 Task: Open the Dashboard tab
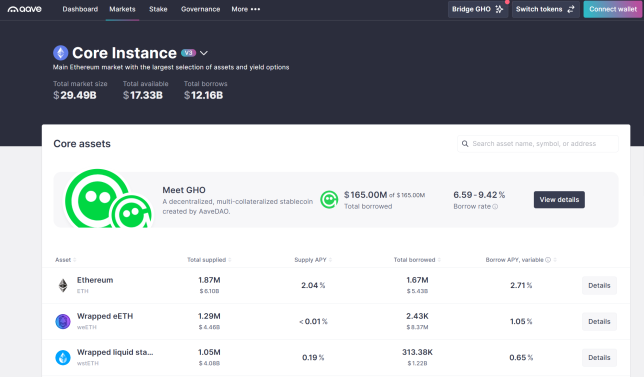tap(80, 9)
